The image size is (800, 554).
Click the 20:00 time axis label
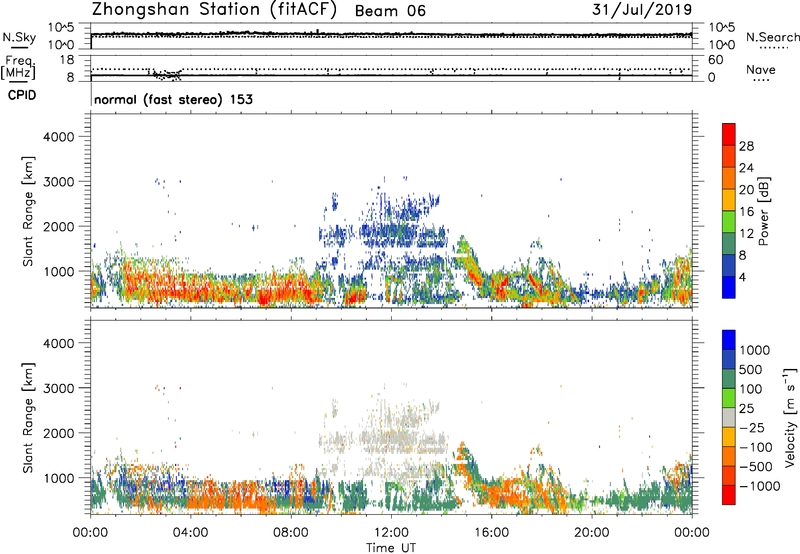tap(592, 533)
